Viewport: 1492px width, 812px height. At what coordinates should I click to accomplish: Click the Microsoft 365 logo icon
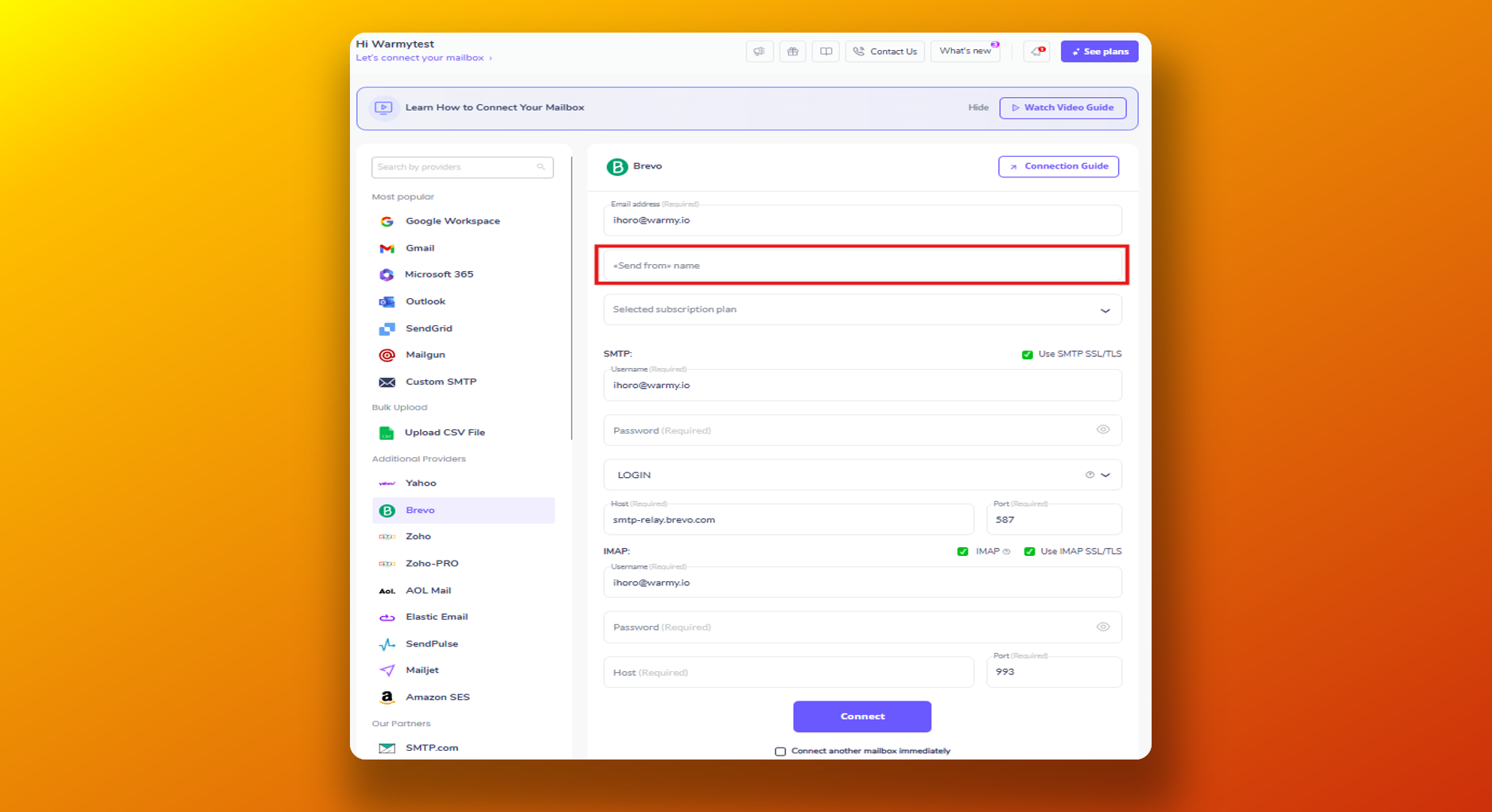[387, 274]
